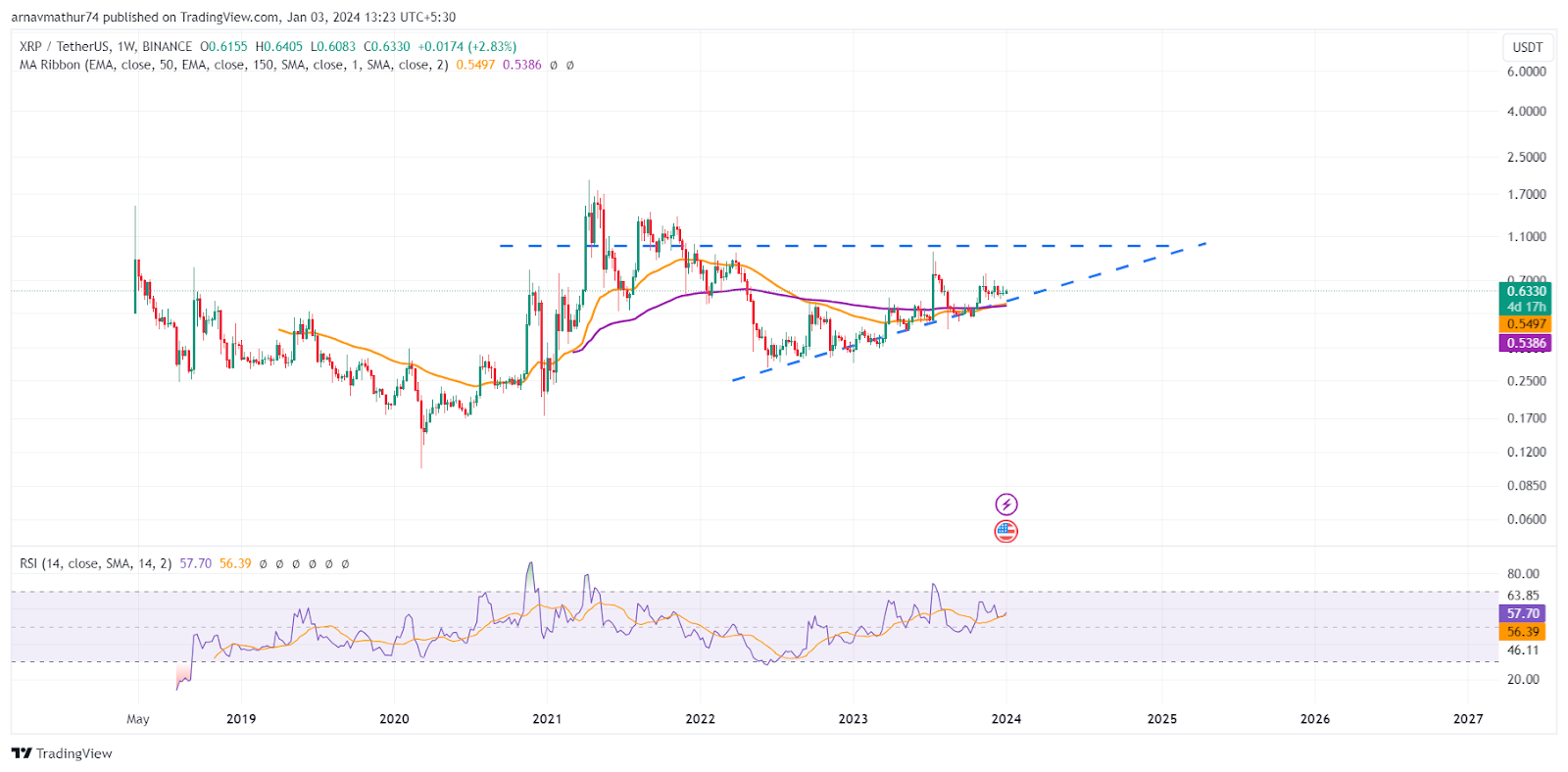Click the purple lightning event icon
Image resolution: width=1568 pixels, height=772 pixels.
[x=1006, y=505]
